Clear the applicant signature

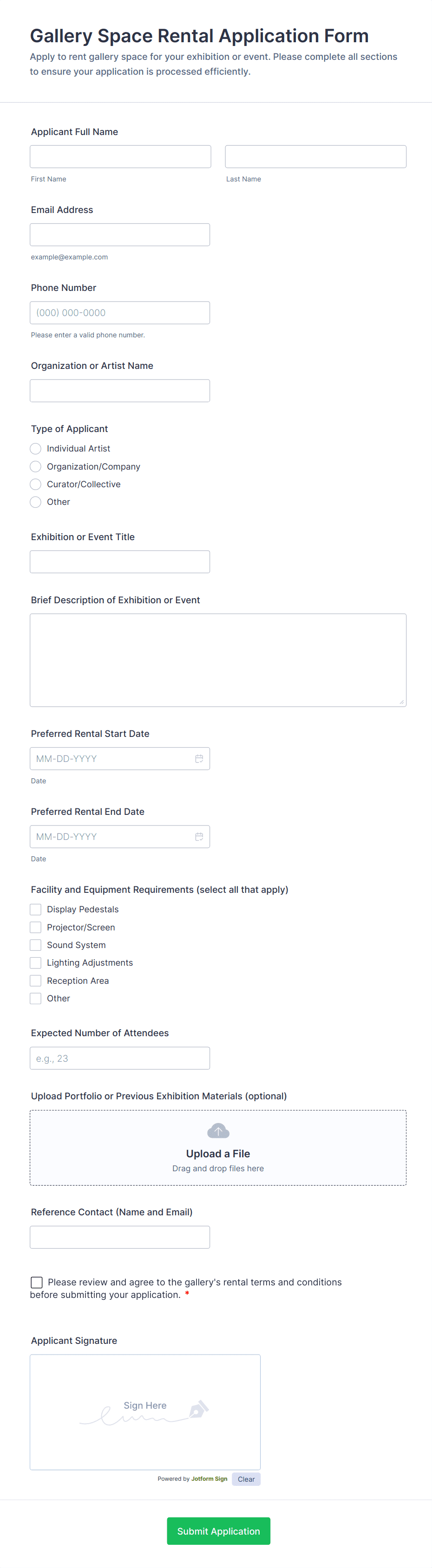point(246,1479)
